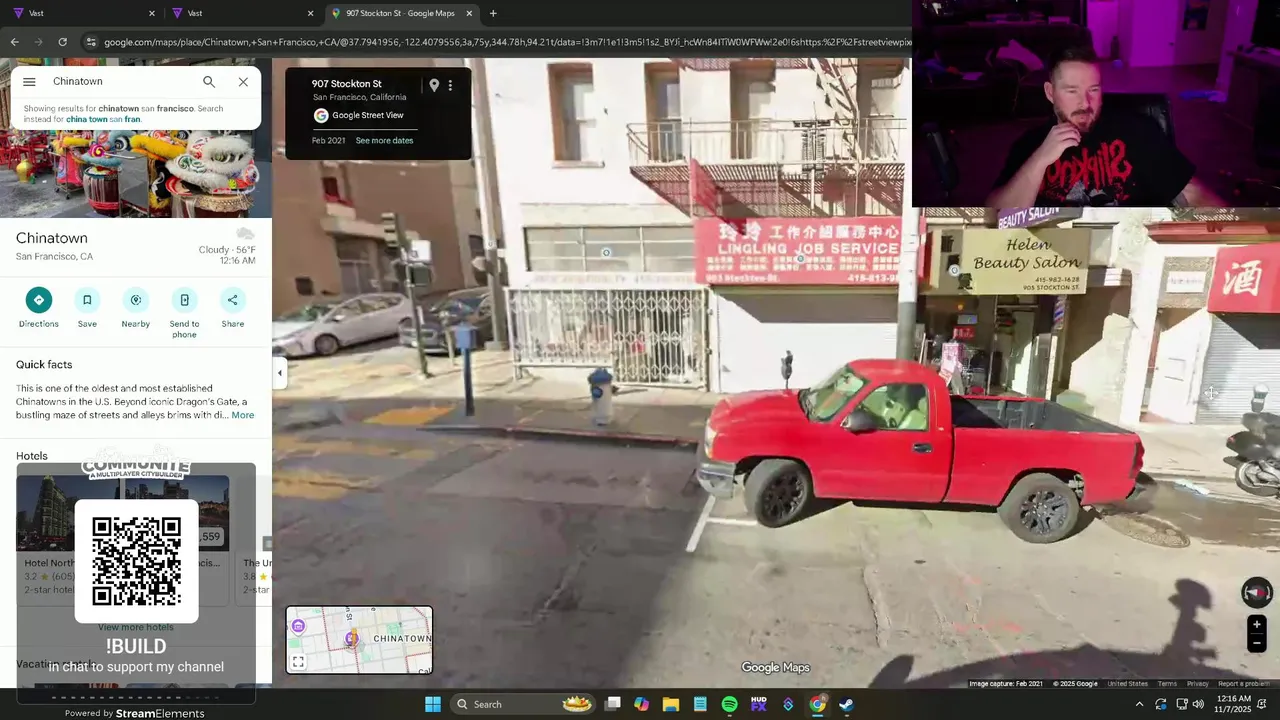The height and width of the screenshot is (720, 1280).
Task: Click the search magnifier in Maps sidebar
Action: (209, 82)
